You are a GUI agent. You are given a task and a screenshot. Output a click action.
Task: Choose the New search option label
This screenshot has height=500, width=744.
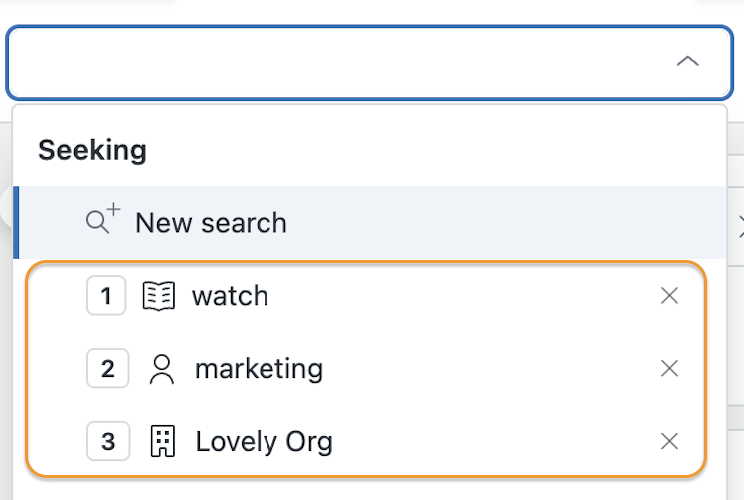(x=211, y=222)
